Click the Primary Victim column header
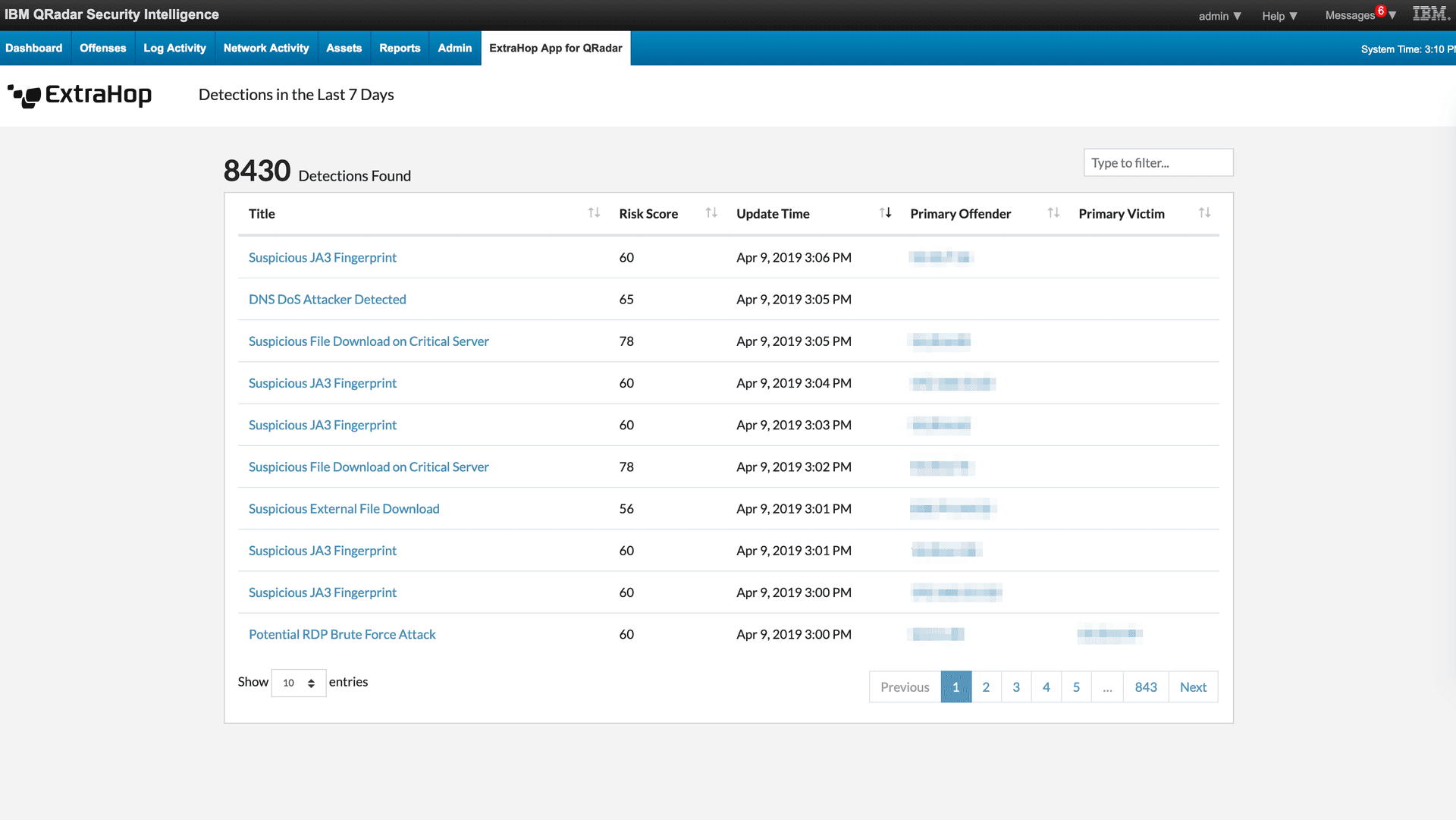 coord(1122,214)
